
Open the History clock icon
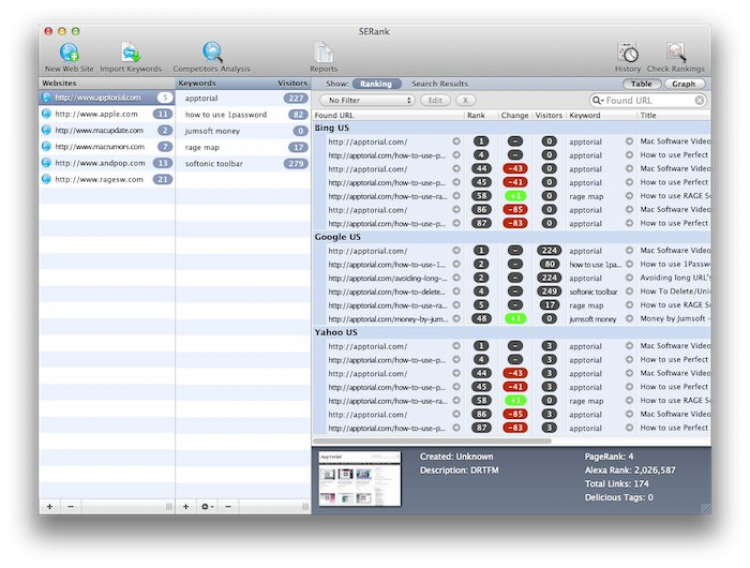coord(628,53)
